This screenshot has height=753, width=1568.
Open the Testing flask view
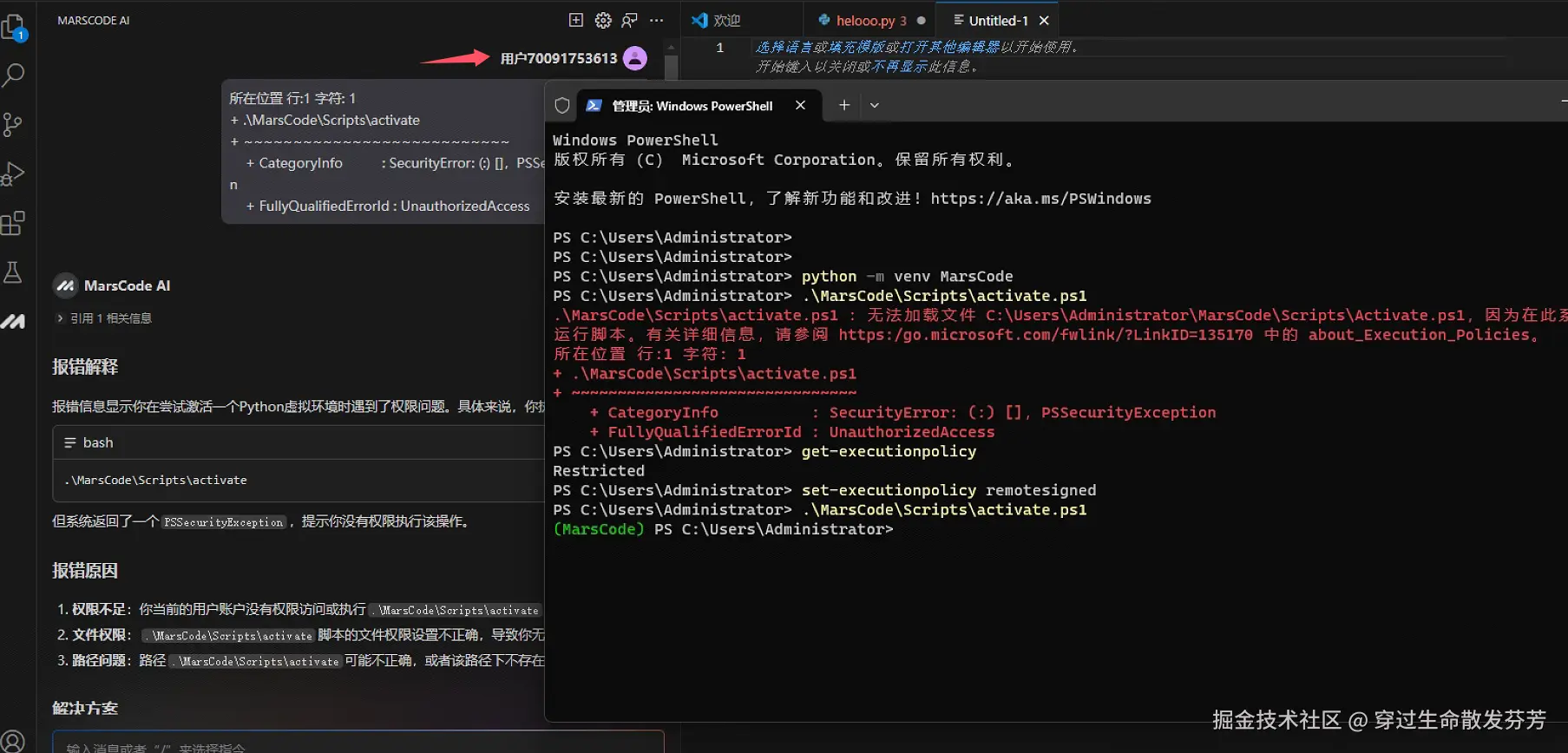click(x=14, y=272)
